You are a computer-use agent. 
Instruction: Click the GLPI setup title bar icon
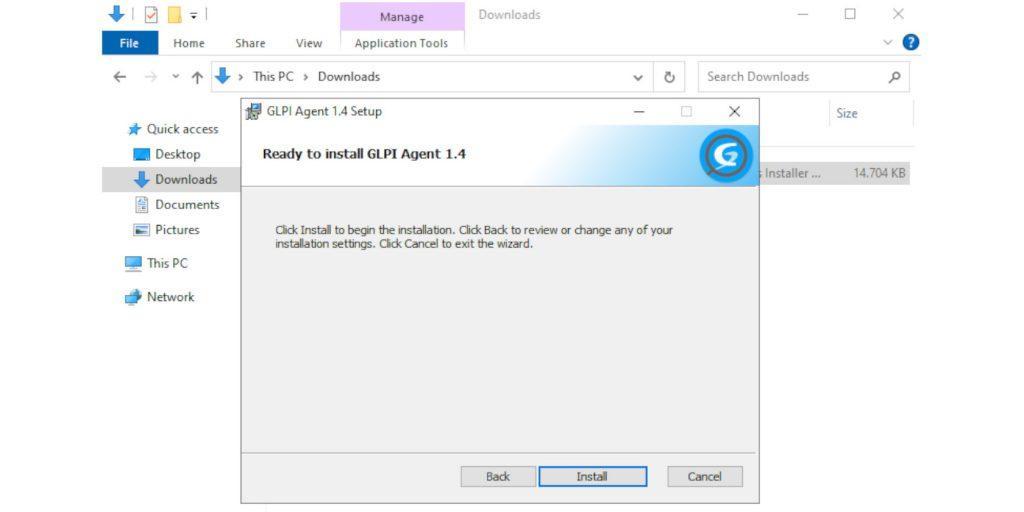(253, 112)
